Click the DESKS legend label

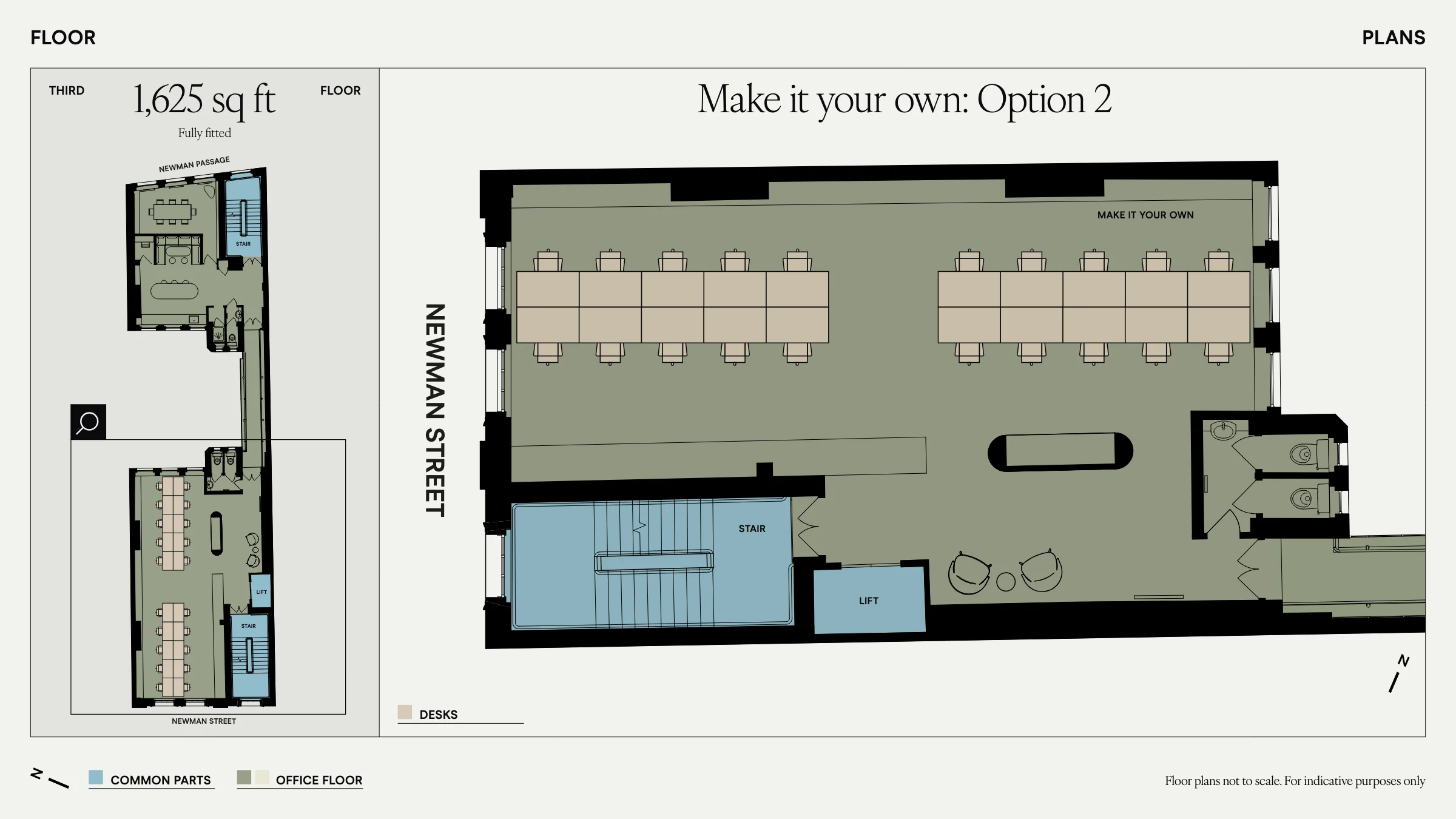439,715
